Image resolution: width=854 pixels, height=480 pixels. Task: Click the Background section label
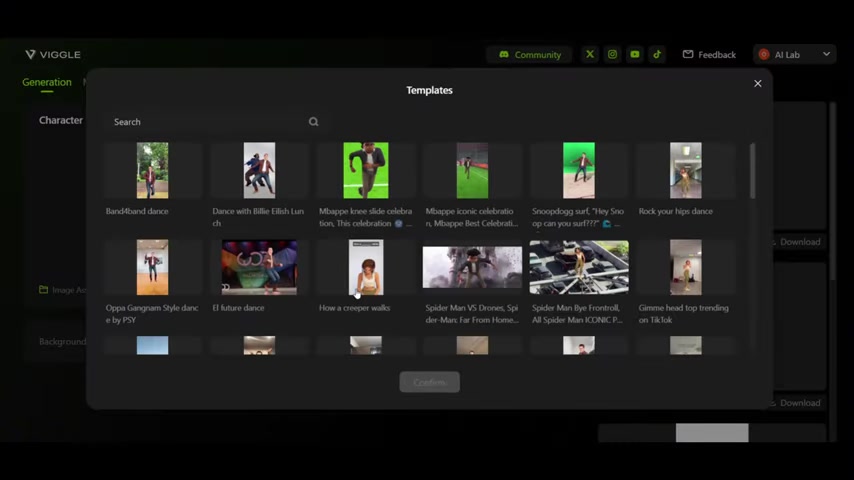[62, 342]
